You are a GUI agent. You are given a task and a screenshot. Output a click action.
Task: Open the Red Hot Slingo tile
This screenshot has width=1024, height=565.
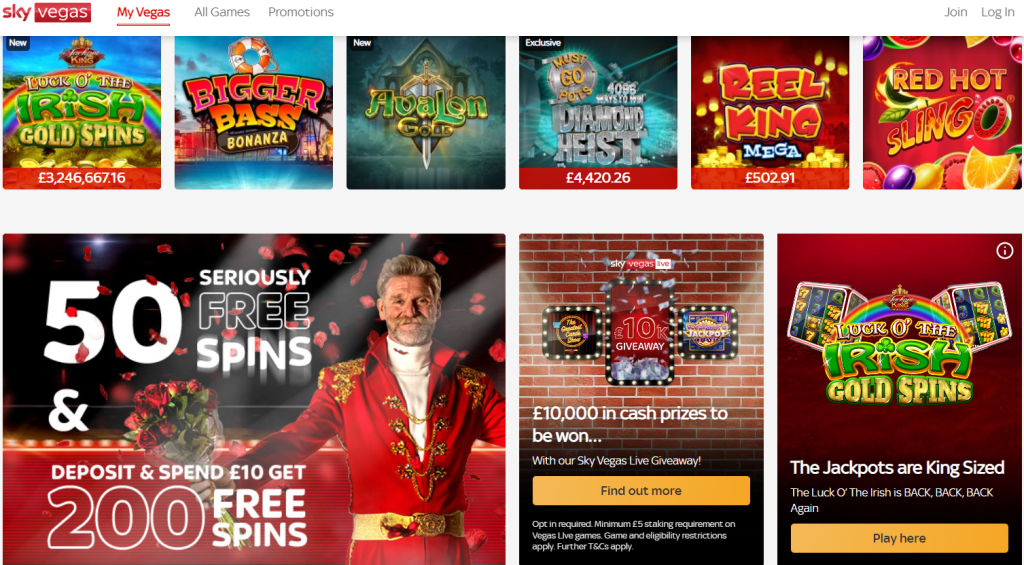click(x=942, y=112)
